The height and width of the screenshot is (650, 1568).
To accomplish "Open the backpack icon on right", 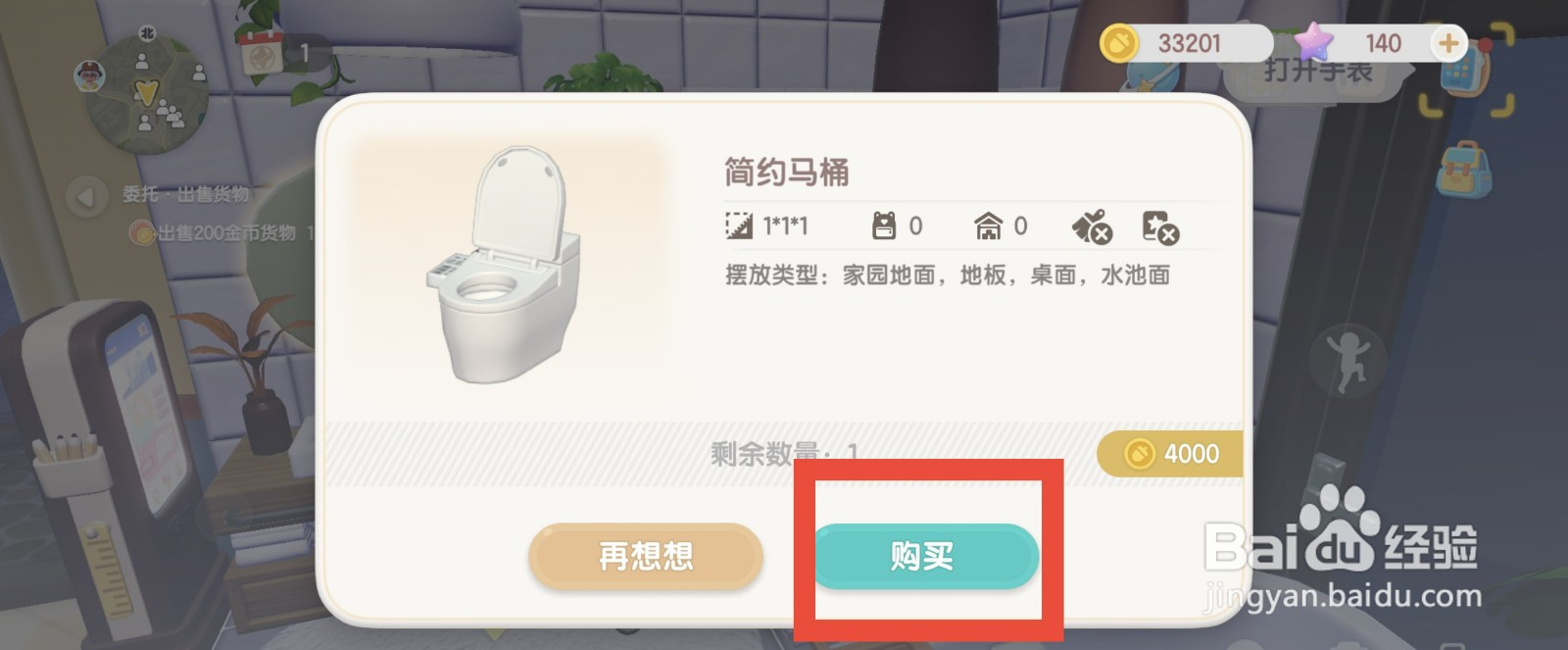I will pyautogui.click(x=1464, y=169).
